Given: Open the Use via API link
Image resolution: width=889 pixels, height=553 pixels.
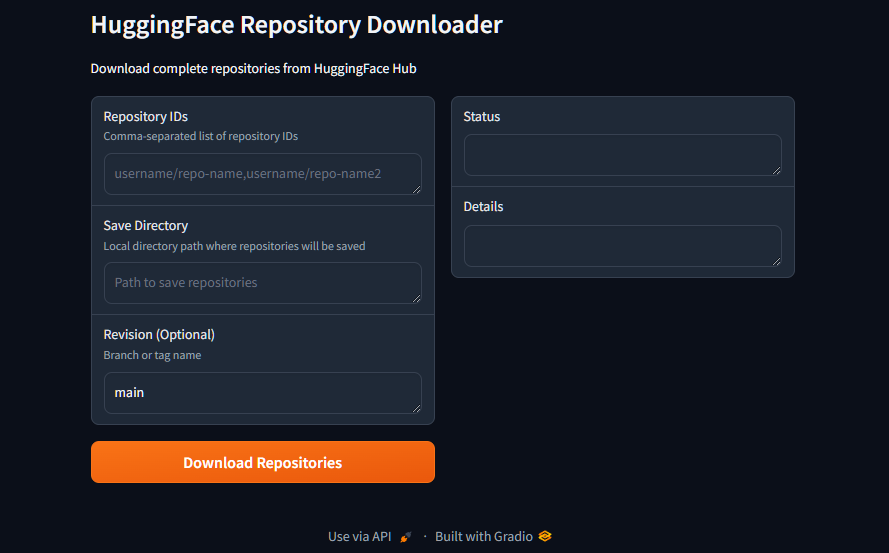Looking at the screenshot, I should [x=370, y=537].
